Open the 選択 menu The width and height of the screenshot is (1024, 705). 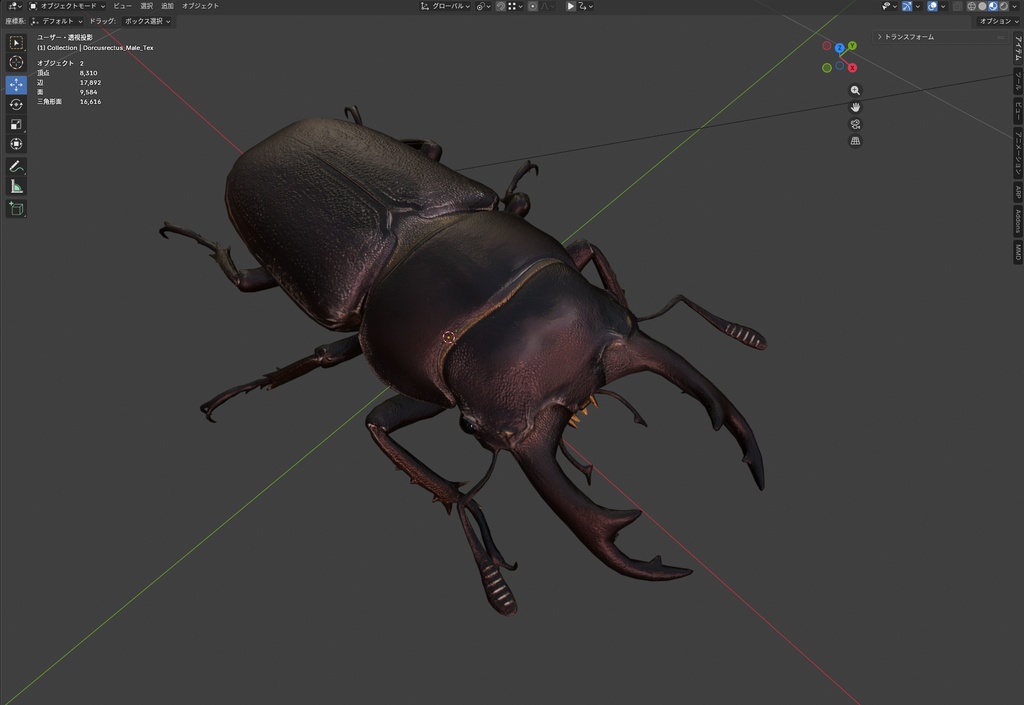pyautogui.click(x=146, y=6)
